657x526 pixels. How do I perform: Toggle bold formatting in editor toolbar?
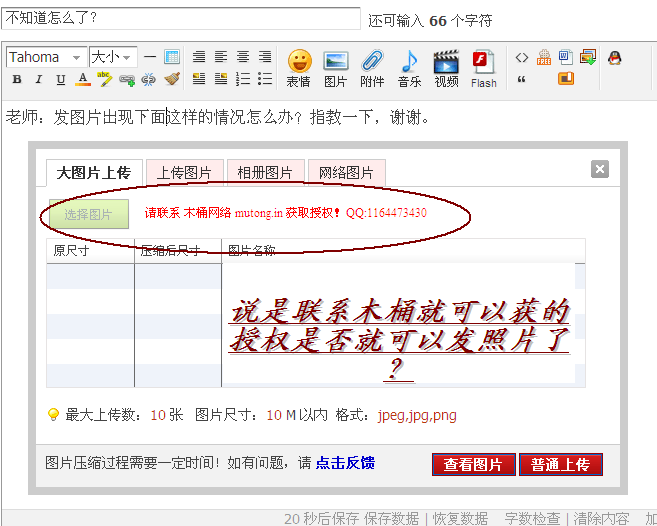pos(17,80)
